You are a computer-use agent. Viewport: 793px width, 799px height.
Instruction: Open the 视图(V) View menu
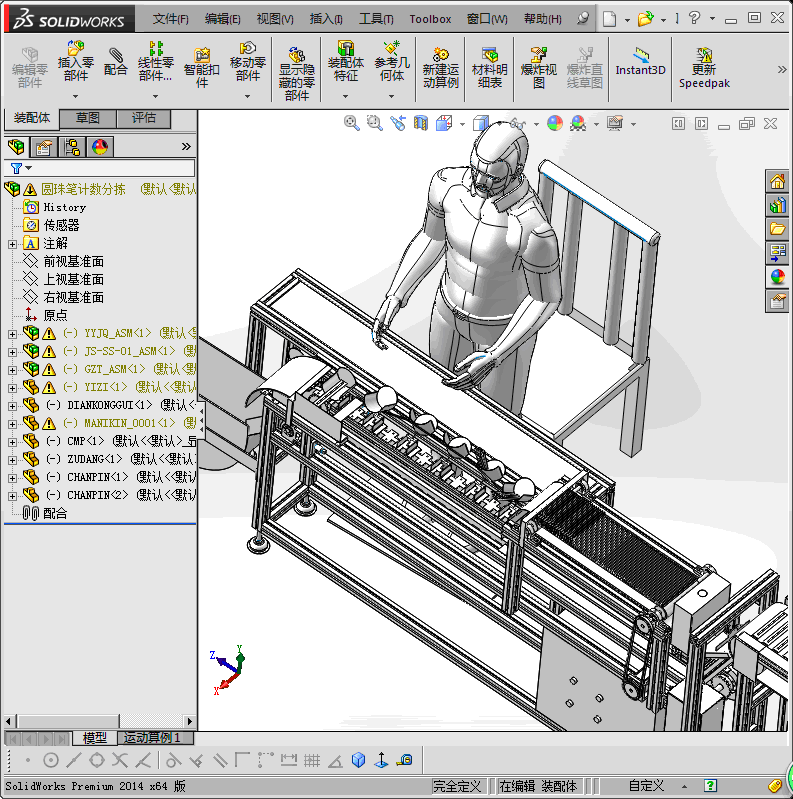[x=275, y=19]
